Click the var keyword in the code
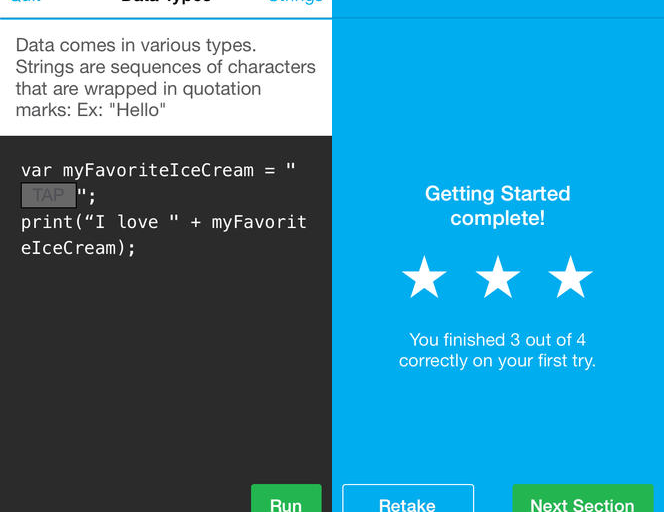Viewport: 664px width, 512px height. [x=37, y=170]
